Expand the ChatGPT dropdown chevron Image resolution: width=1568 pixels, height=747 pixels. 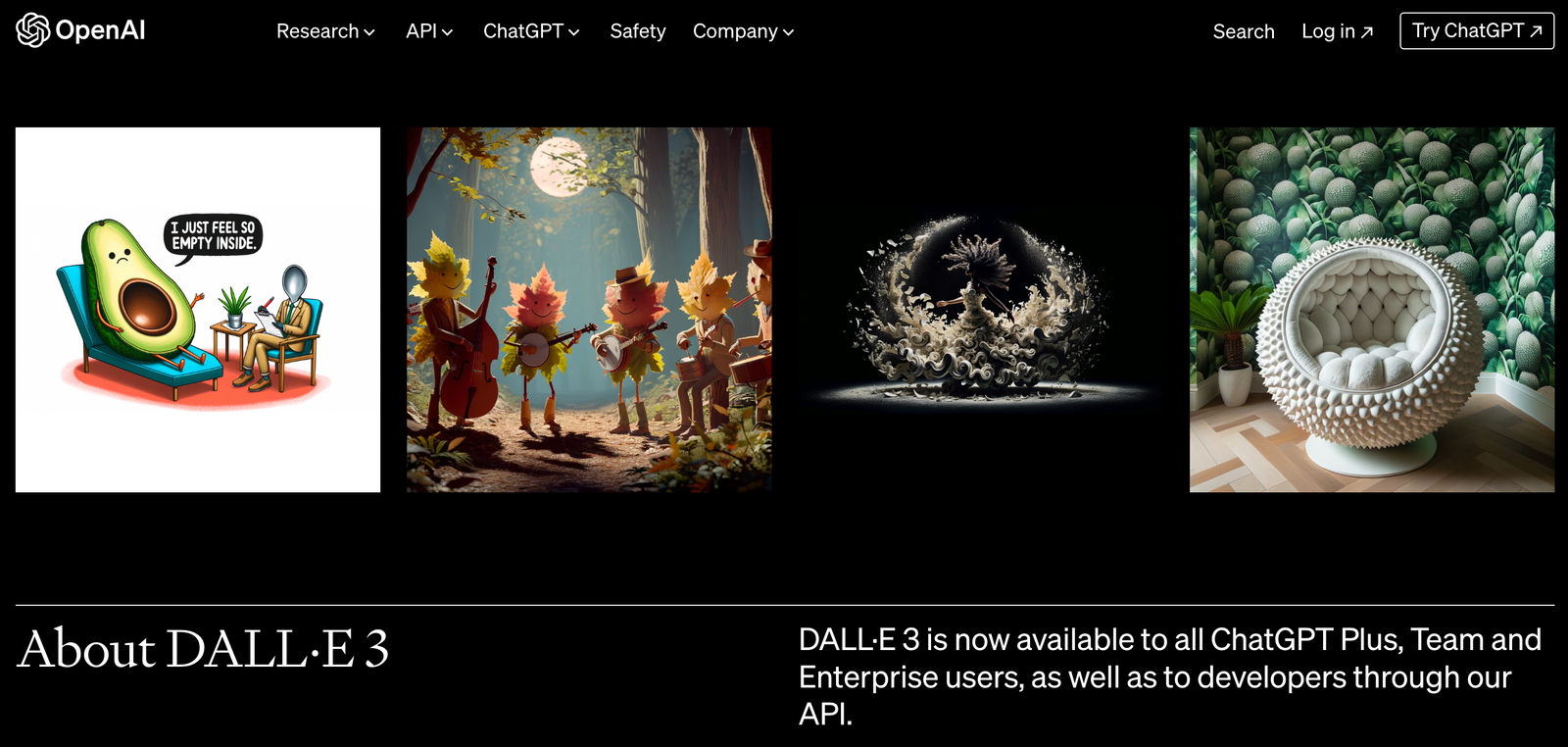(574, 32)
